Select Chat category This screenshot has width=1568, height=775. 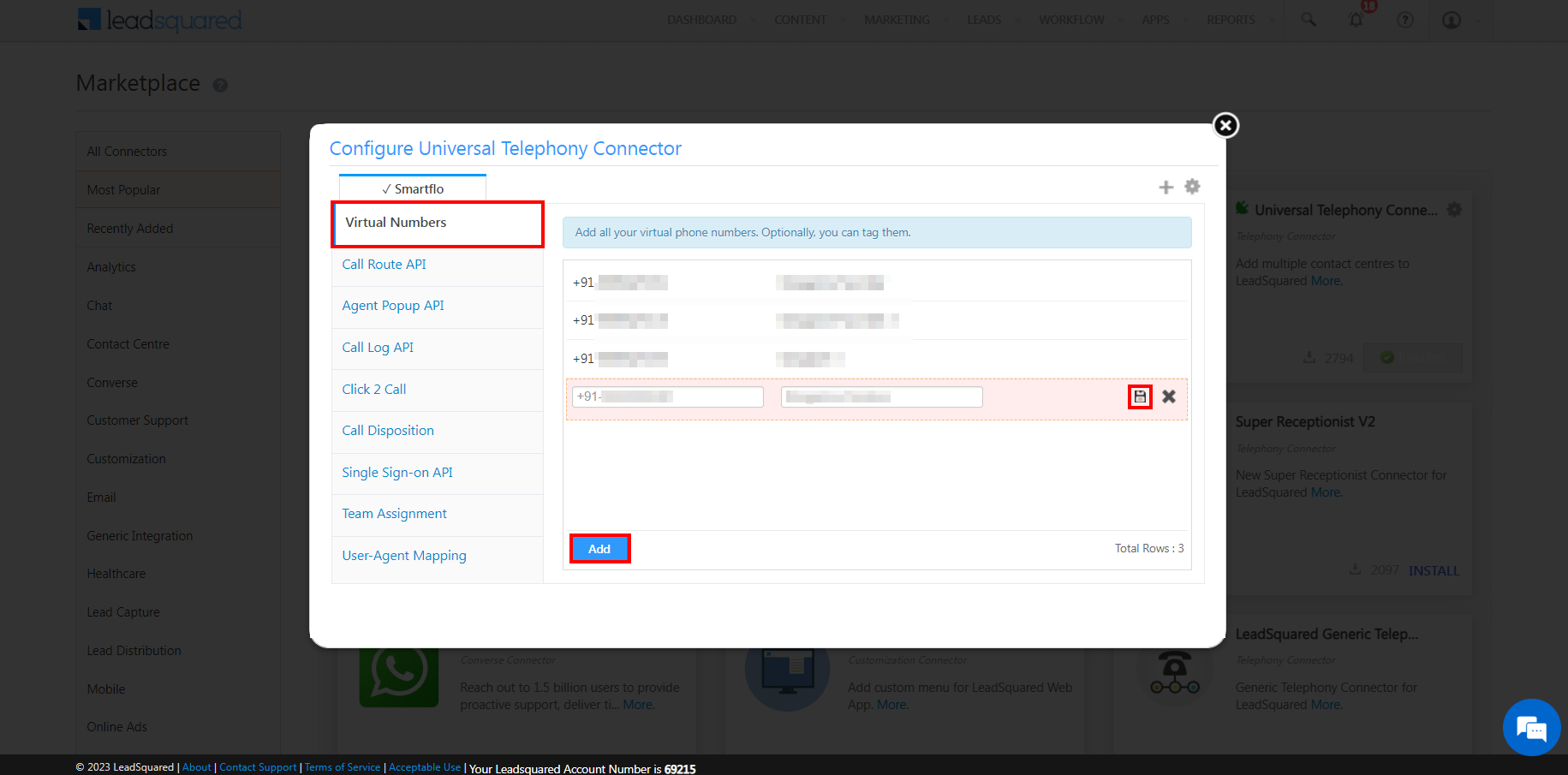pos(178,306)
